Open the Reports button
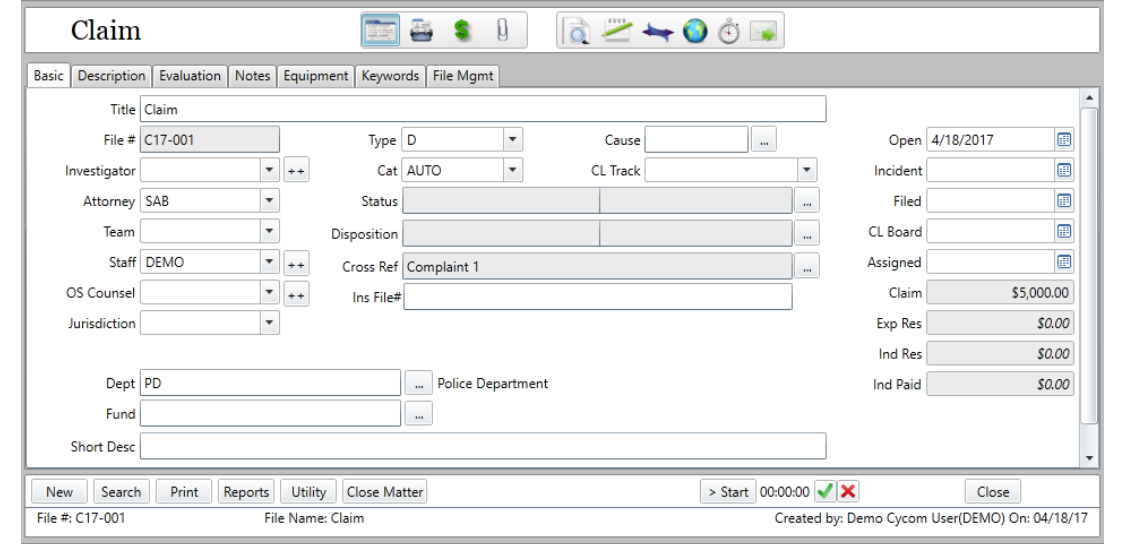 click(246, 492)
